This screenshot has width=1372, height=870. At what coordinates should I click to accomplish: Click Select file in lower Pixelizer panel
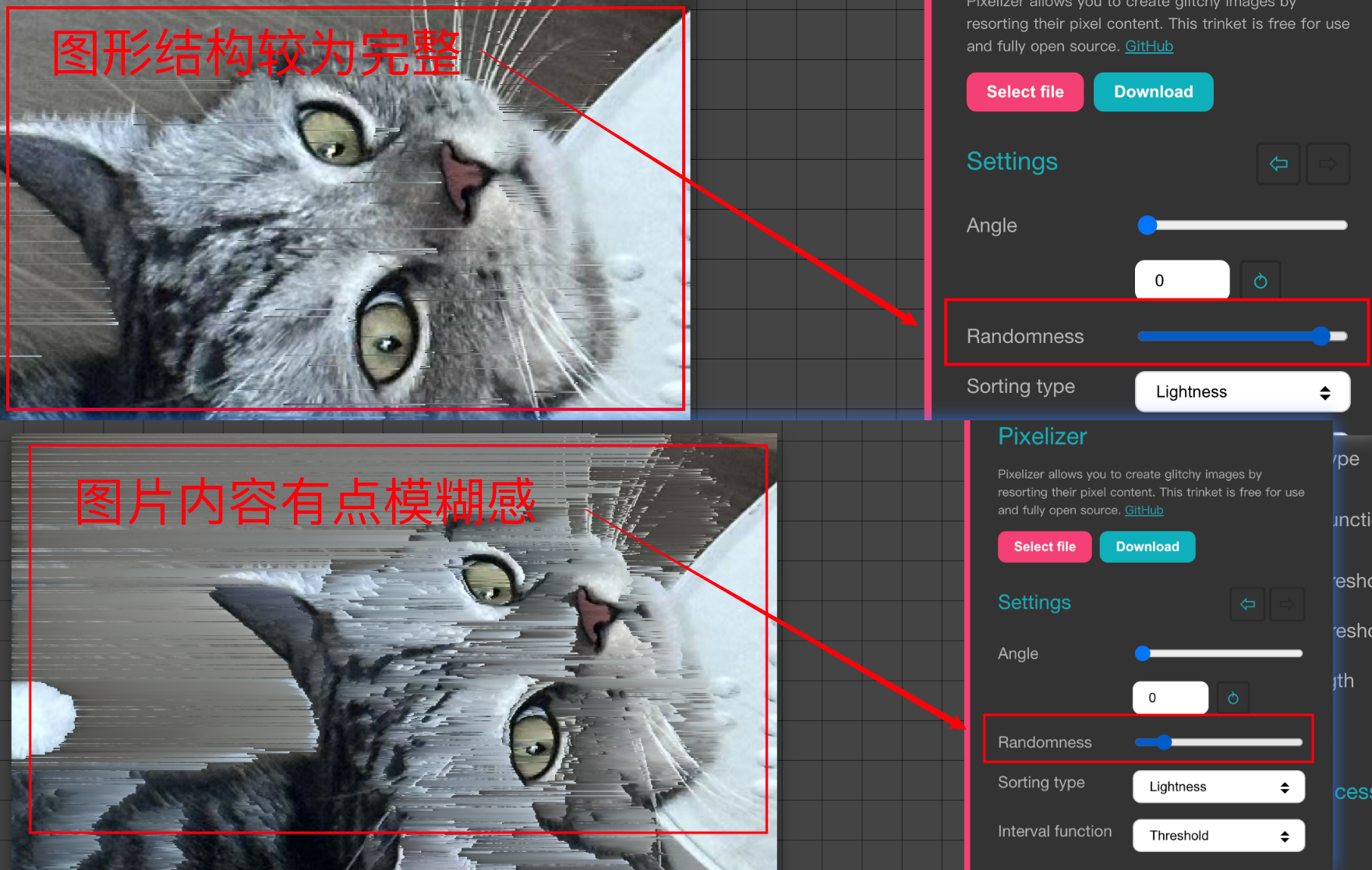tap(1045, 546)
